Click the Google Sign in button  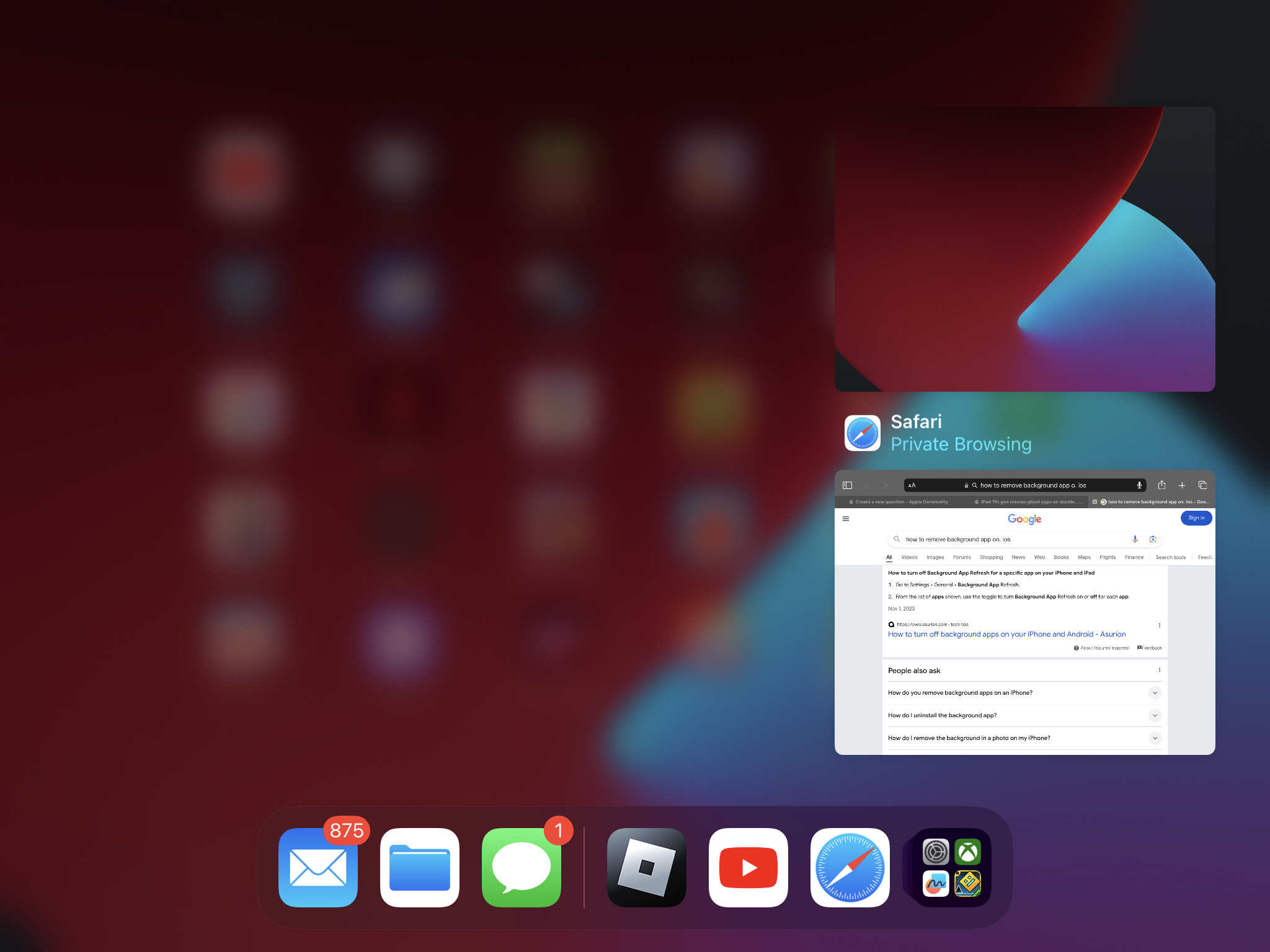[x=1196, y=518]
